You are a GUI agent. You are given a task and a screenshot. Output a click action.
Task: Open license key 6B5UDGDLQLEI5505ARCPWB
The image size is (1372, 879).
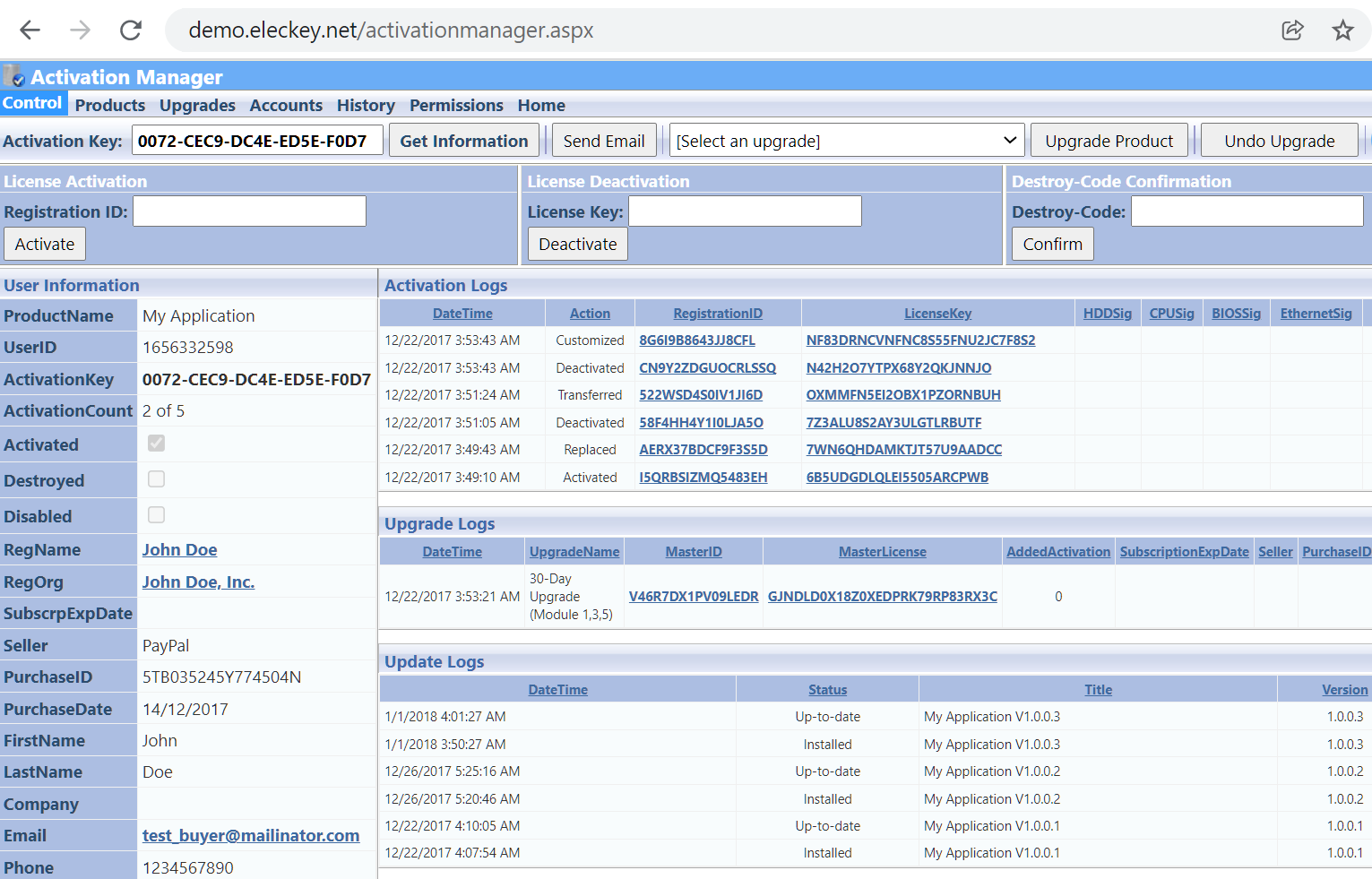pos(897,478)
